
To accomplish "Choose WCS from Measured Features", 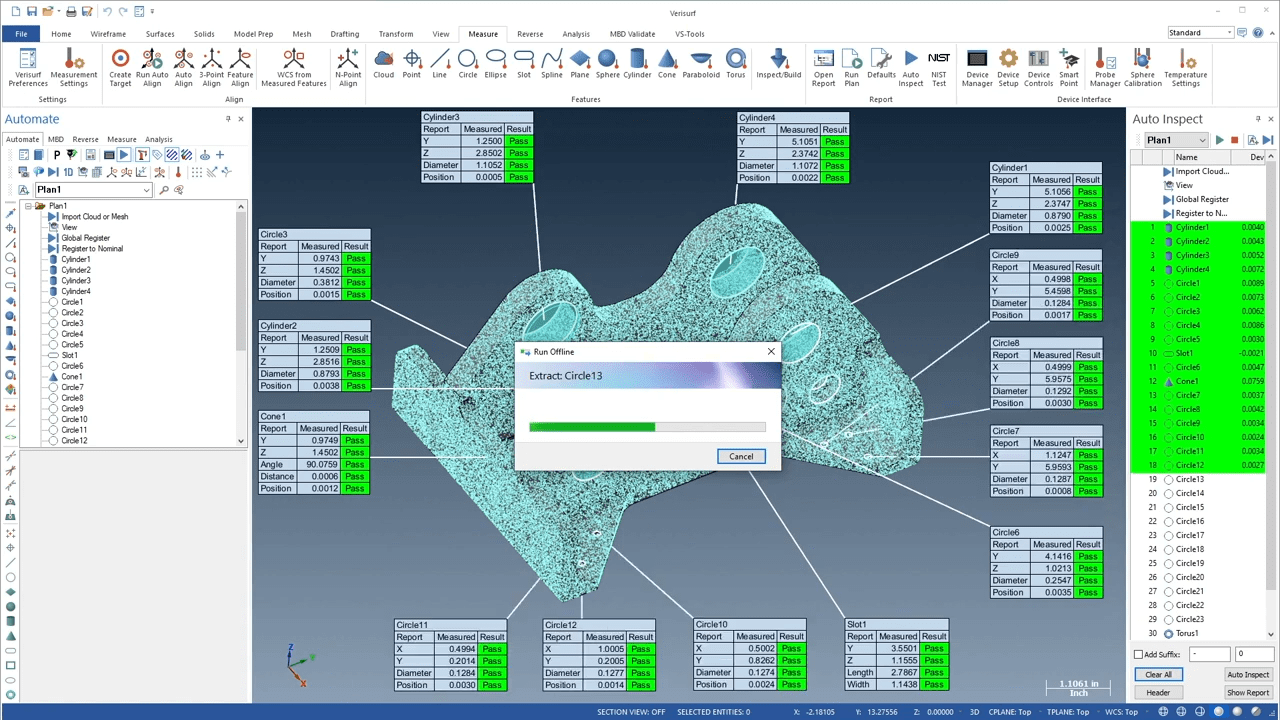I will 294,67.
